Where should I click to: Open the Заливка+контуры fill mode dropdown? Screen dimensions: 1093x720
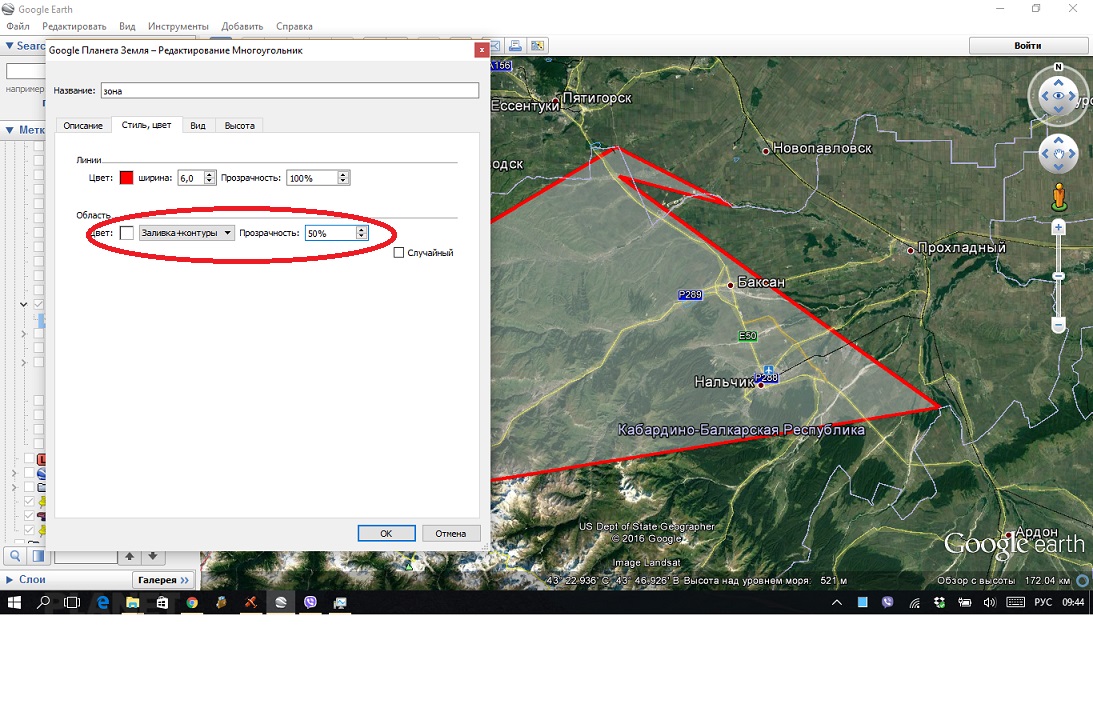[187, 233]
